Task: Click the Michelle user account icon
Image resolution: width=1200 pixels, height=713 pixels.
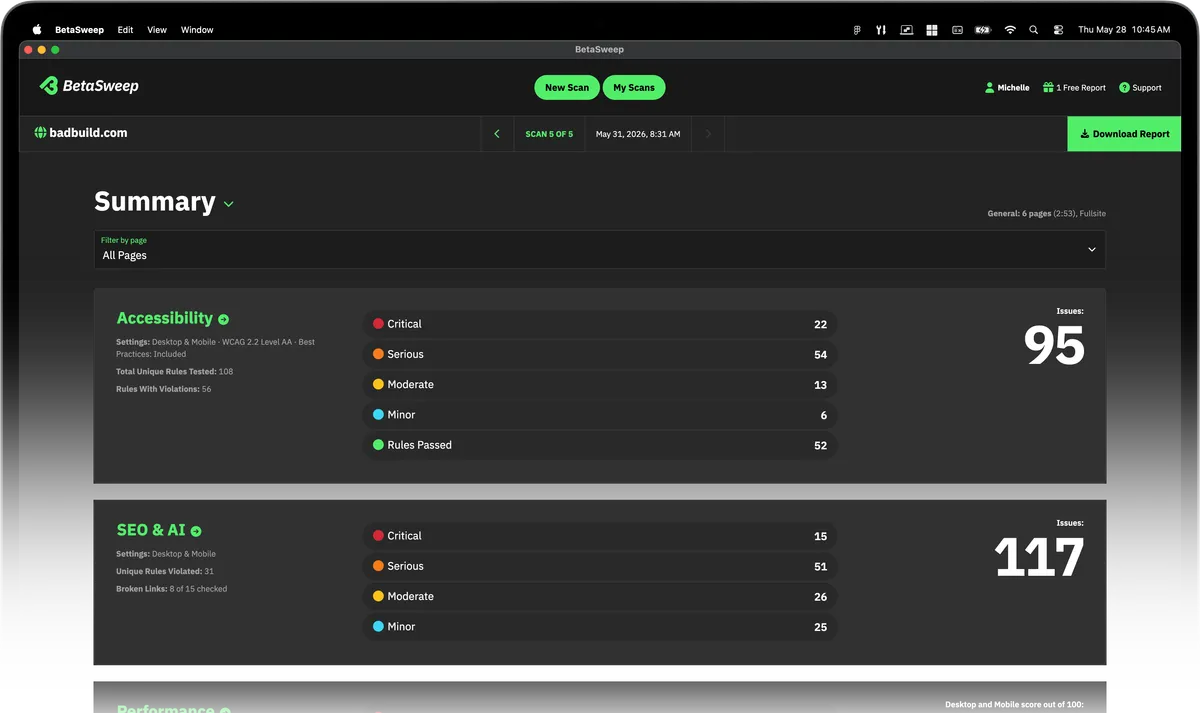Action: point(989,88)
